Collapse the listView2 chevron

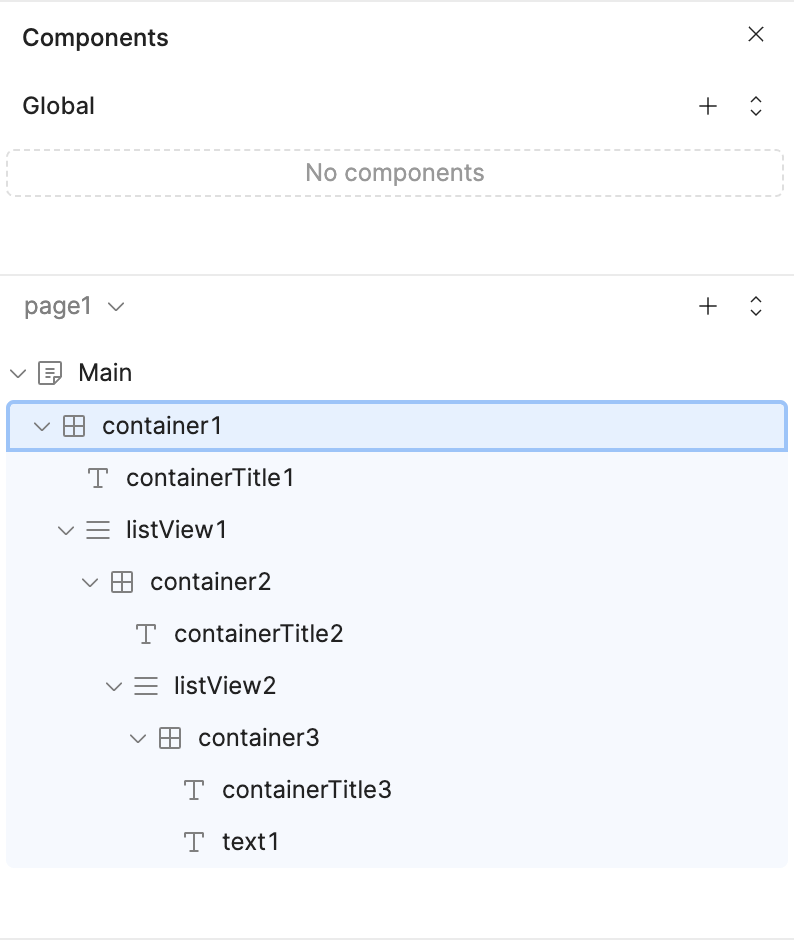click(114, 686)
